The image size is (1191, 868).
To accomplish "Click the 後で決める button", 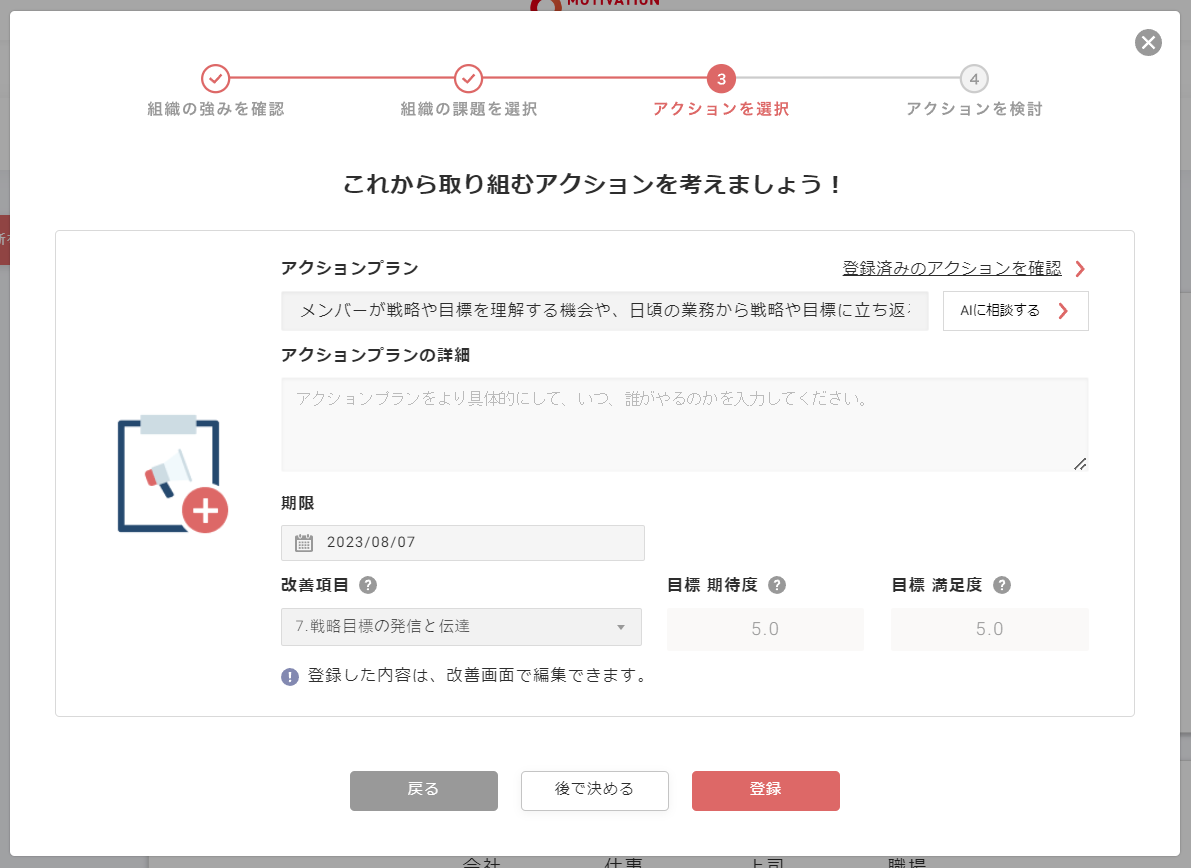I will pyautogui.click(x=594, y=790).
